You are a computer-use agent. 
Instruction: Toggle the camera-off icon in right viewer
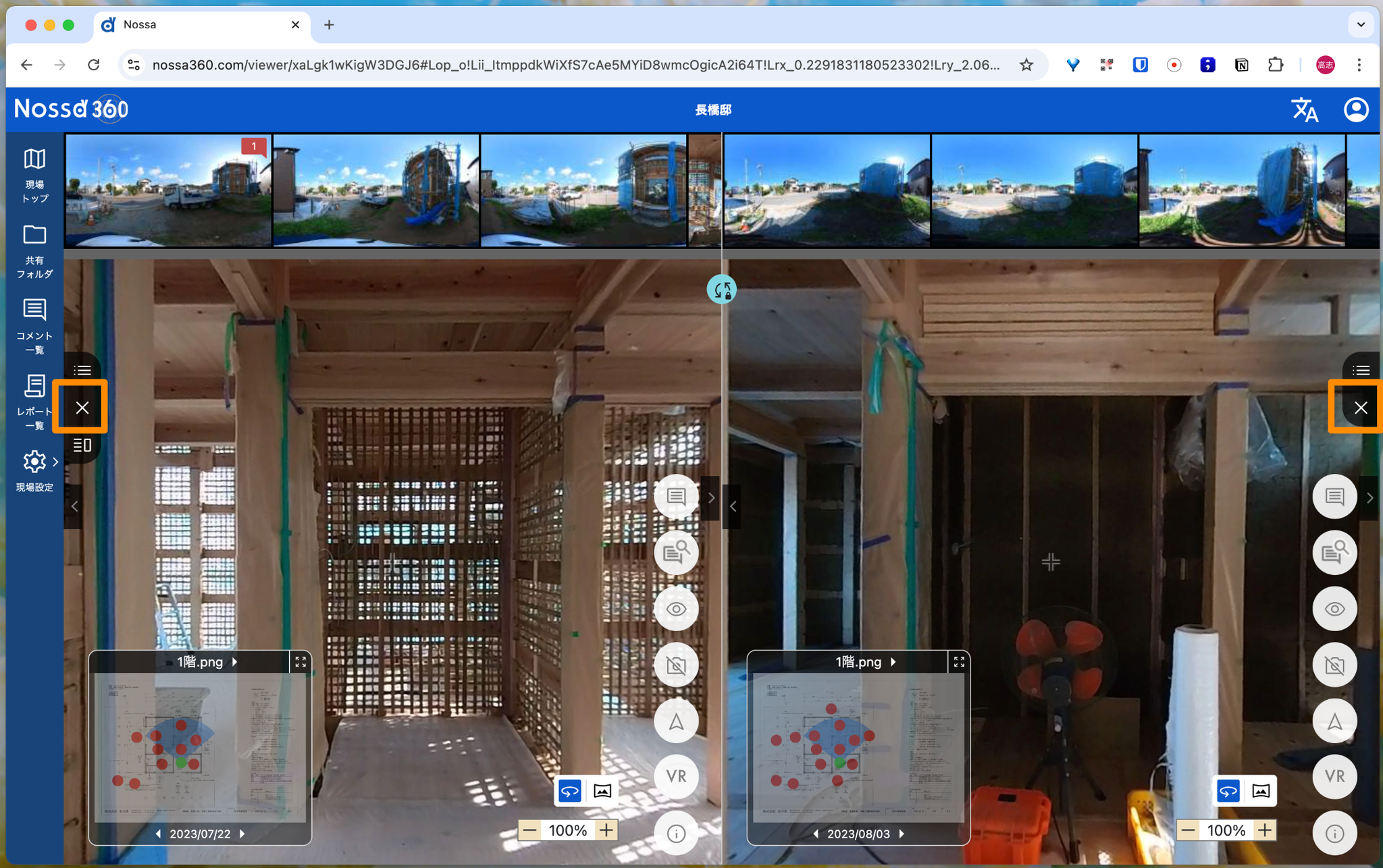(x=1334, y=666)
